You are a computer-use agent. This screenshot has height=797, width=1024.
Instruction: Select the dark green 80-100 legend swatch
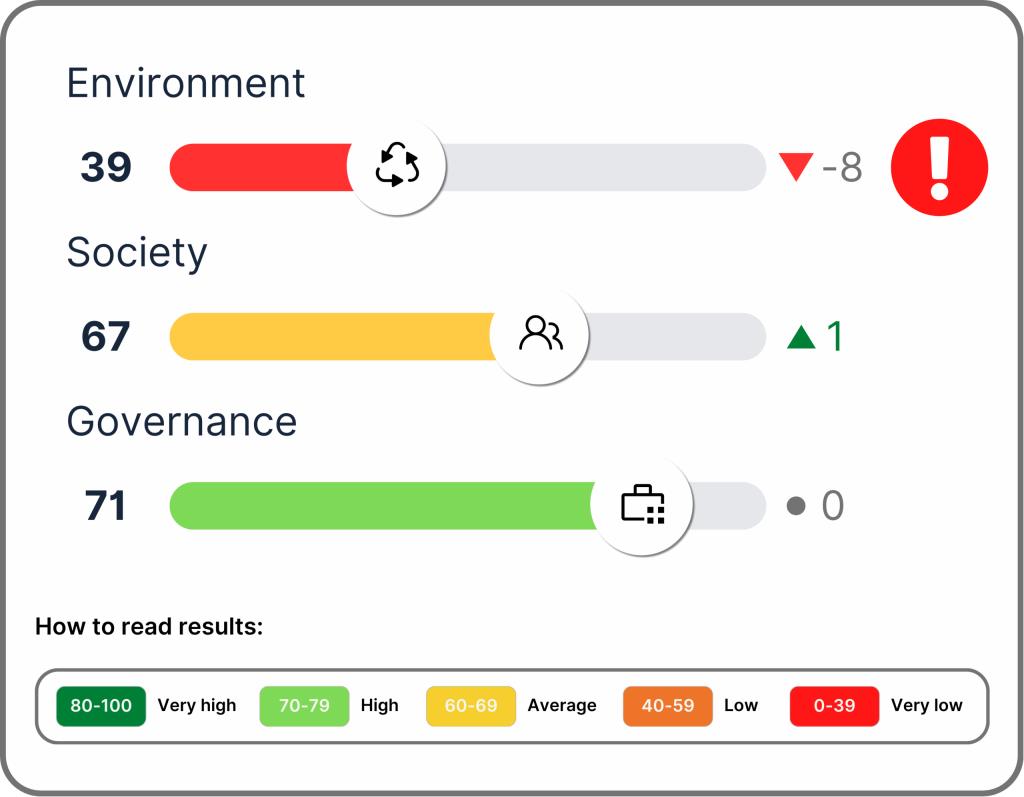click(101, 706)
